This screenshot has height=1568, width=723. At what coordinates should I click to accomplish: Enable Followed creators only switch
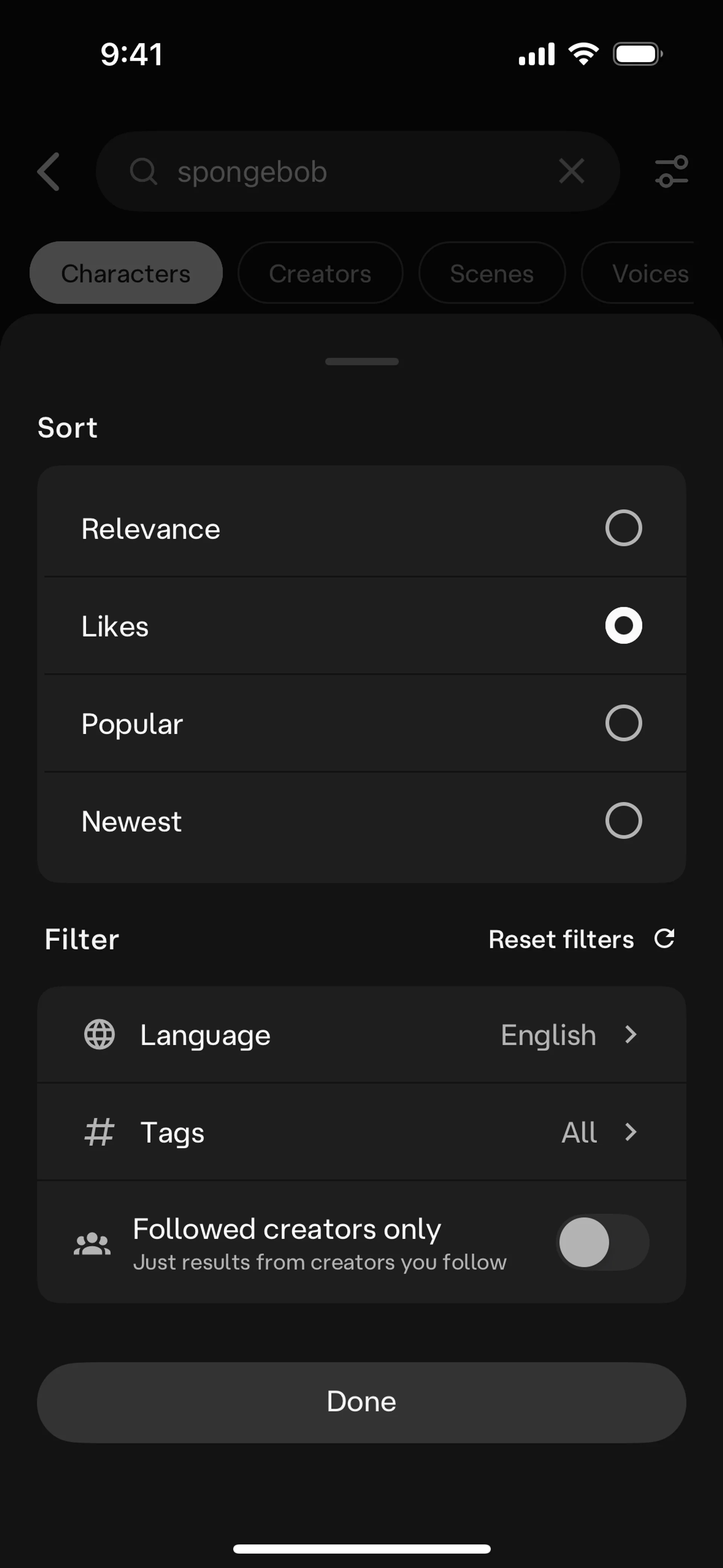(602, 1242)
